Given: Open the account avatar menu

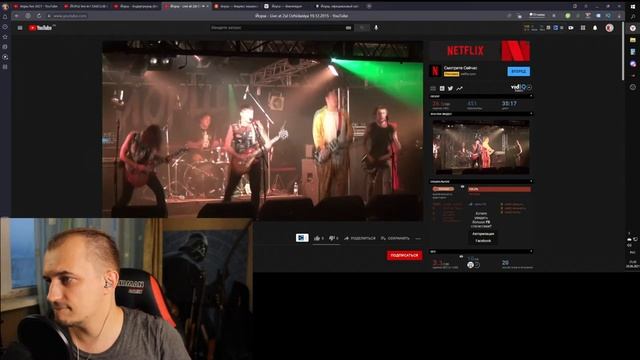Looking at the screenshot, I should coord(609,28).
